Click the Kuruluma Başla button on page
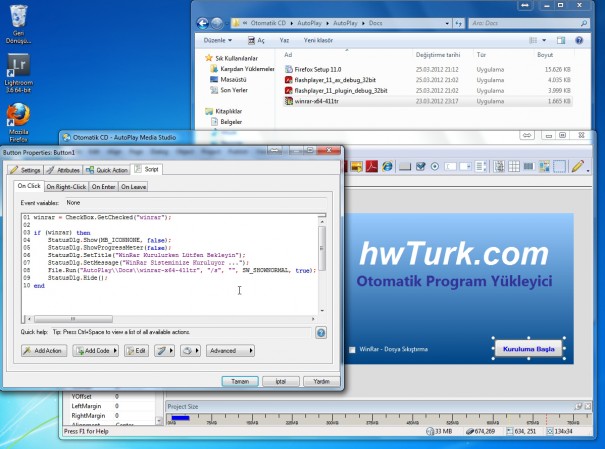Viewport: 605px width, 449px height. [529, 349]
